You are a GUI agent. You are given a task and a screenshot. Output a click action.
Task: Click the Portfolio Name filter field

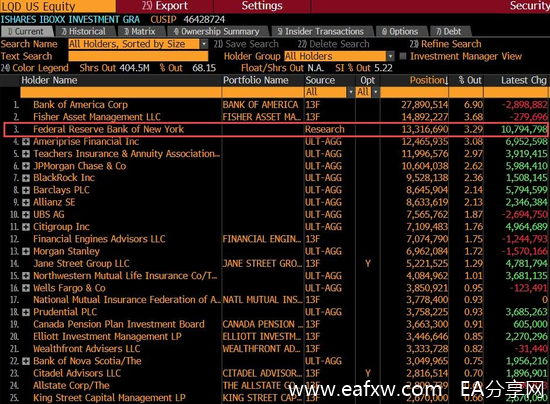coord(263,92)
